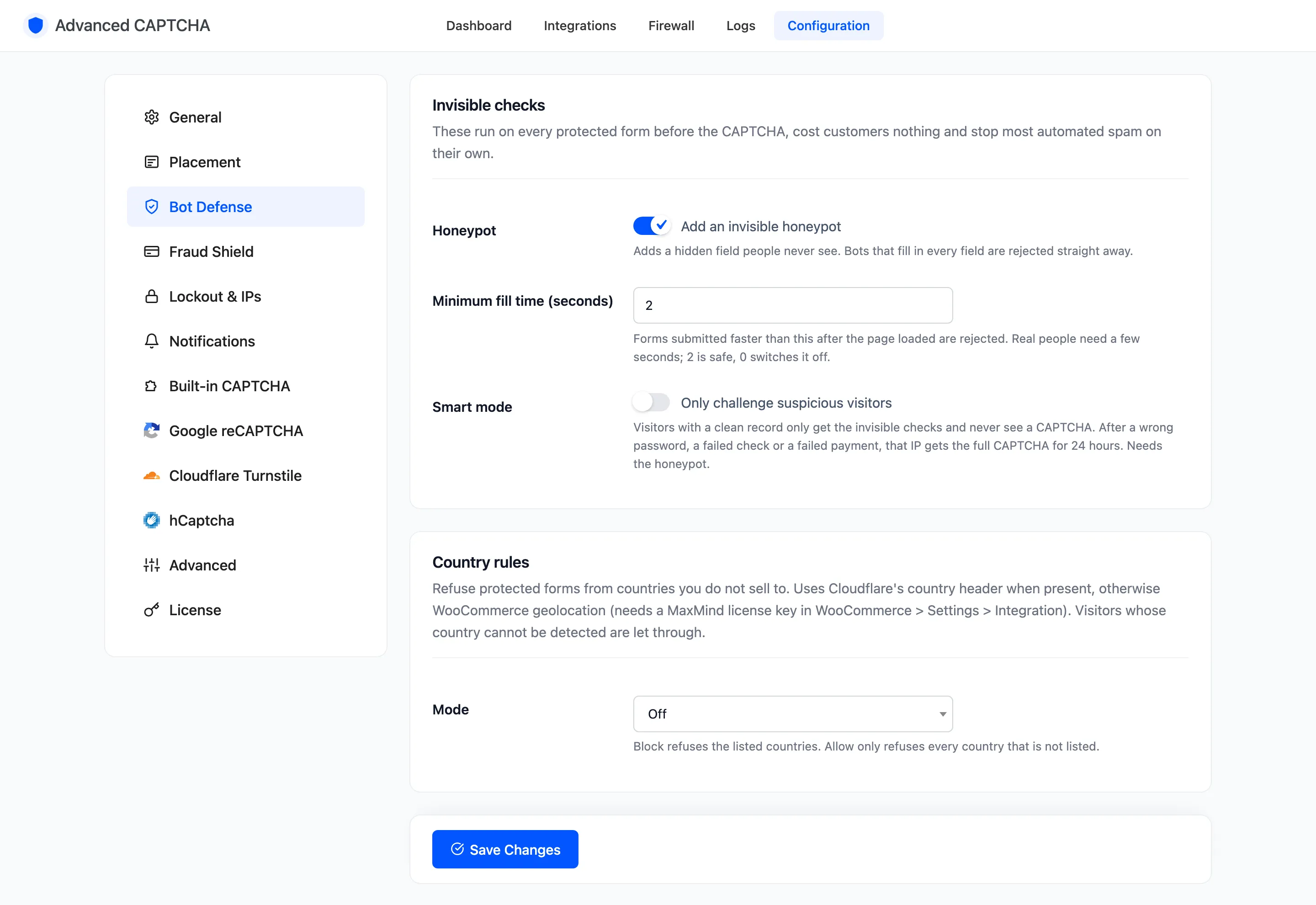
Task: Focus the Minimum fill time input field
Action: point(793,305)
